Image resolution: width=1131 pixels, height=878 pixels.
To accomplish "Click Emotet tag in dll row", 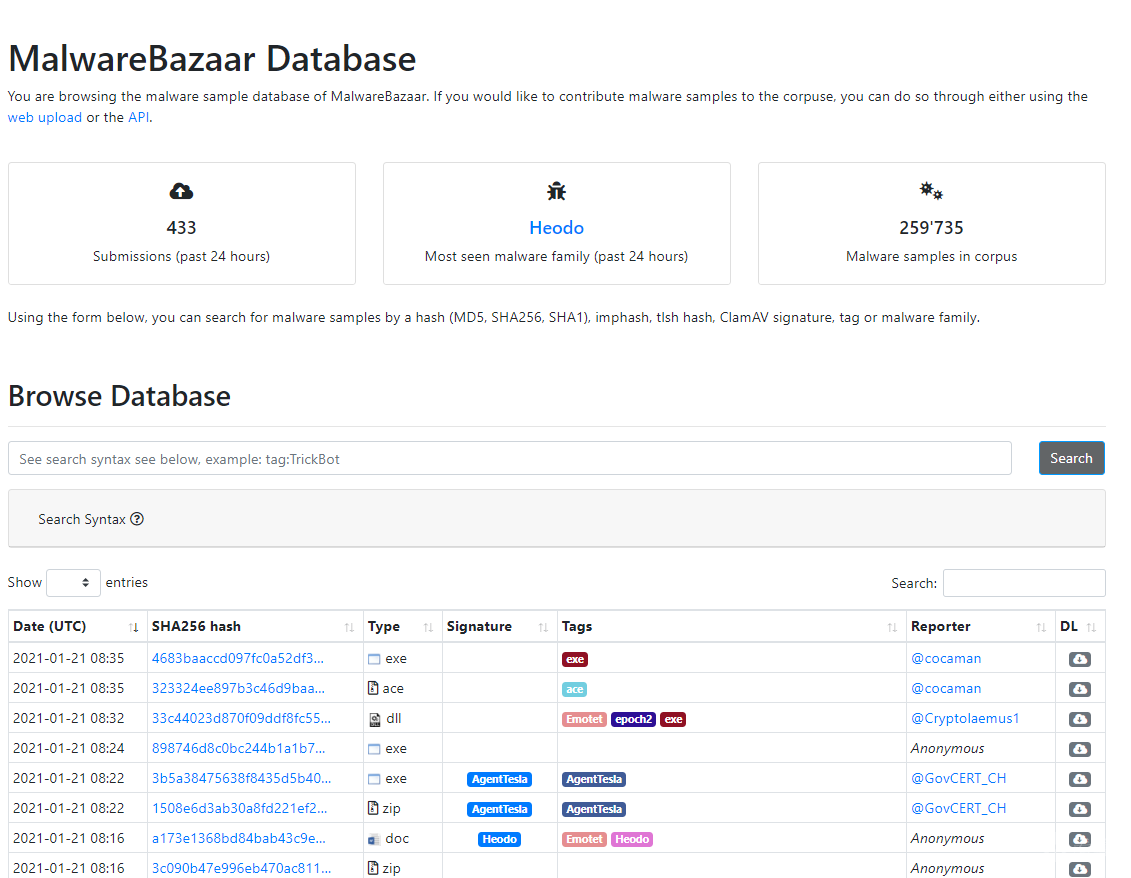I will click(584, 719).
